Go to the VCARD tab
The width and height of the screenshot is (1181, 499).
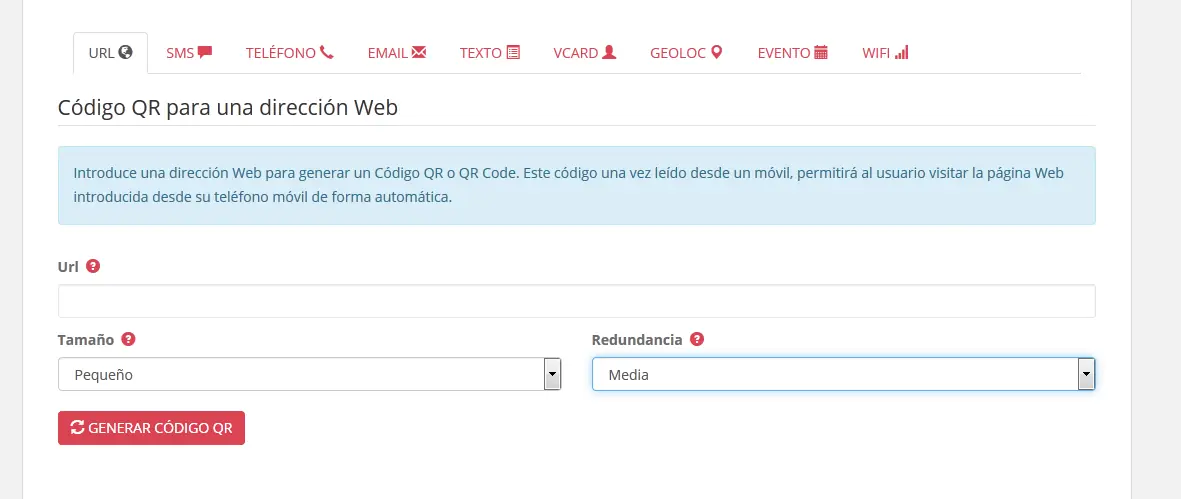(584, 53)
